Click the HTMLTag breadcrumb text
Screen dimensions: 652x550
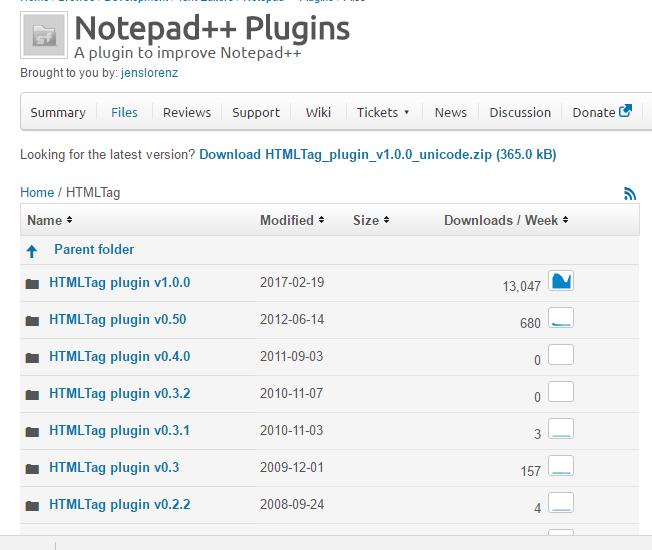tap(93, 193)
